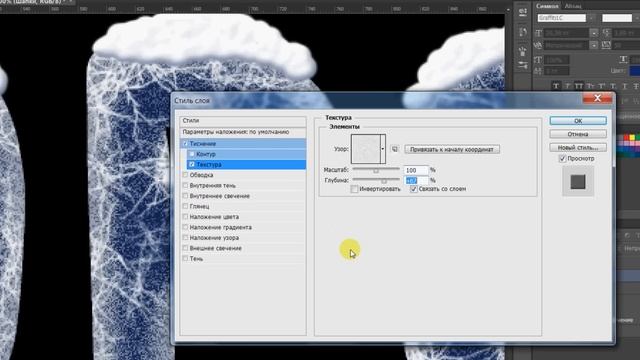Switch to the Абзац tab
The width and height of the screenshot is (640, 360).
[x=573, y=6]
